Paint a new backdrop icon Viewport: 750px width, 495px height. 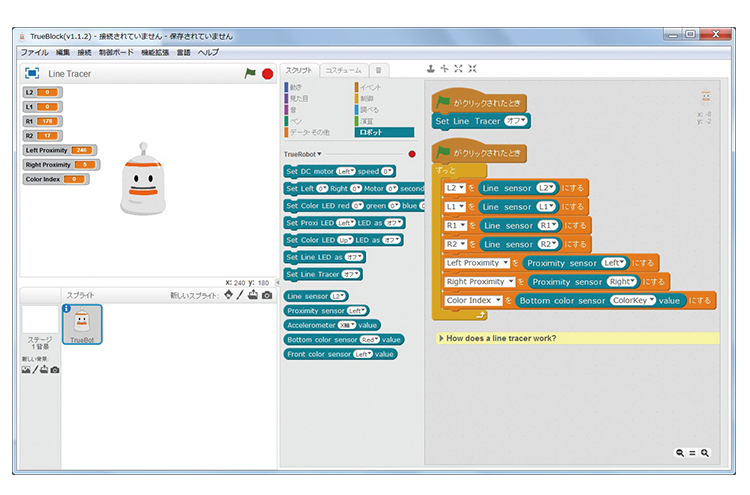point(35,370)
